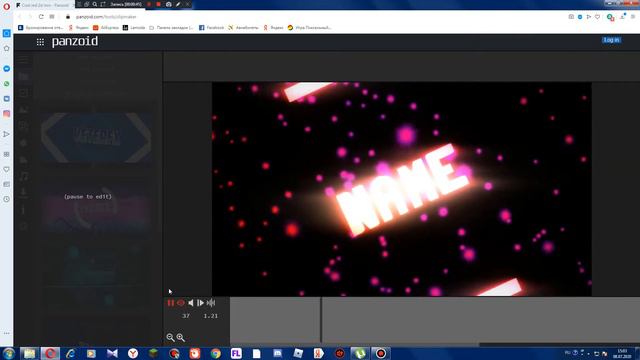Open Opera sidebar Instagram
Viewport: 640px width, 360px height.
coord(7,114)
